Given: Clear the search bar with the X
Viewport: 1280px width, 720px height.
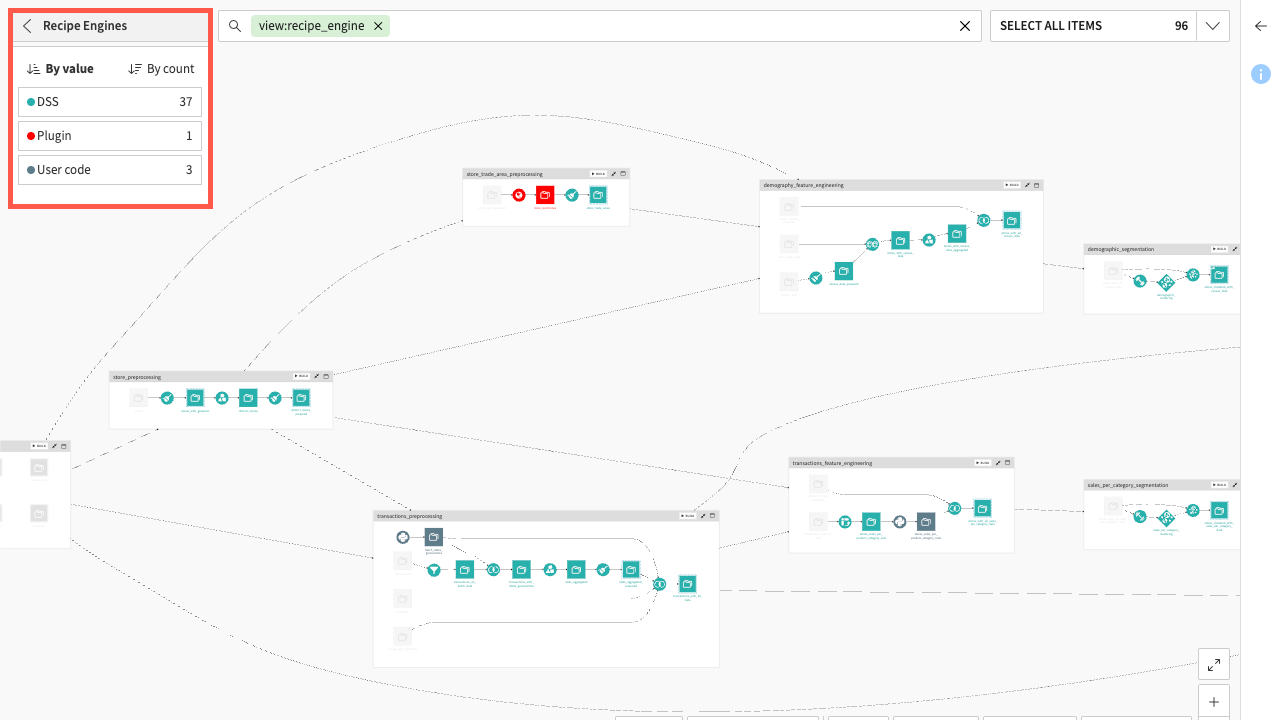Looking at the screenshot, I should click(965, 26).
